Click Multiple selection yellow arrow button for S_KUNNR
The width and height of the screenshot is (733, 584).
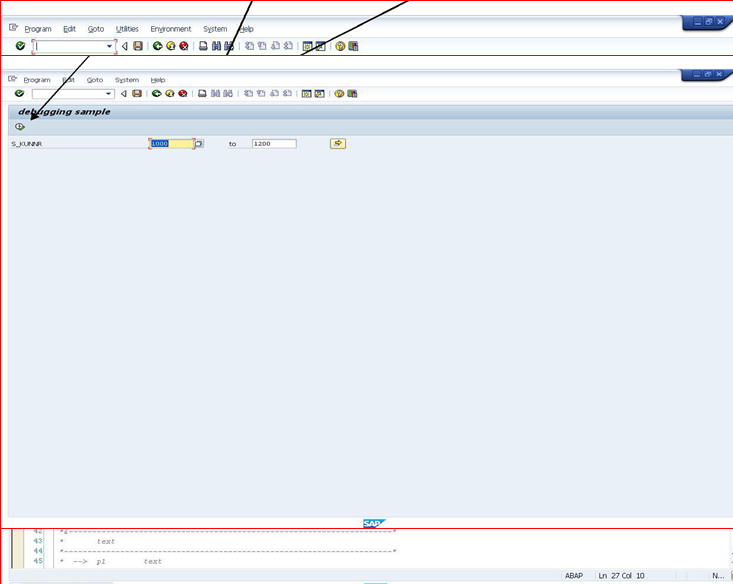pos(338,144)
